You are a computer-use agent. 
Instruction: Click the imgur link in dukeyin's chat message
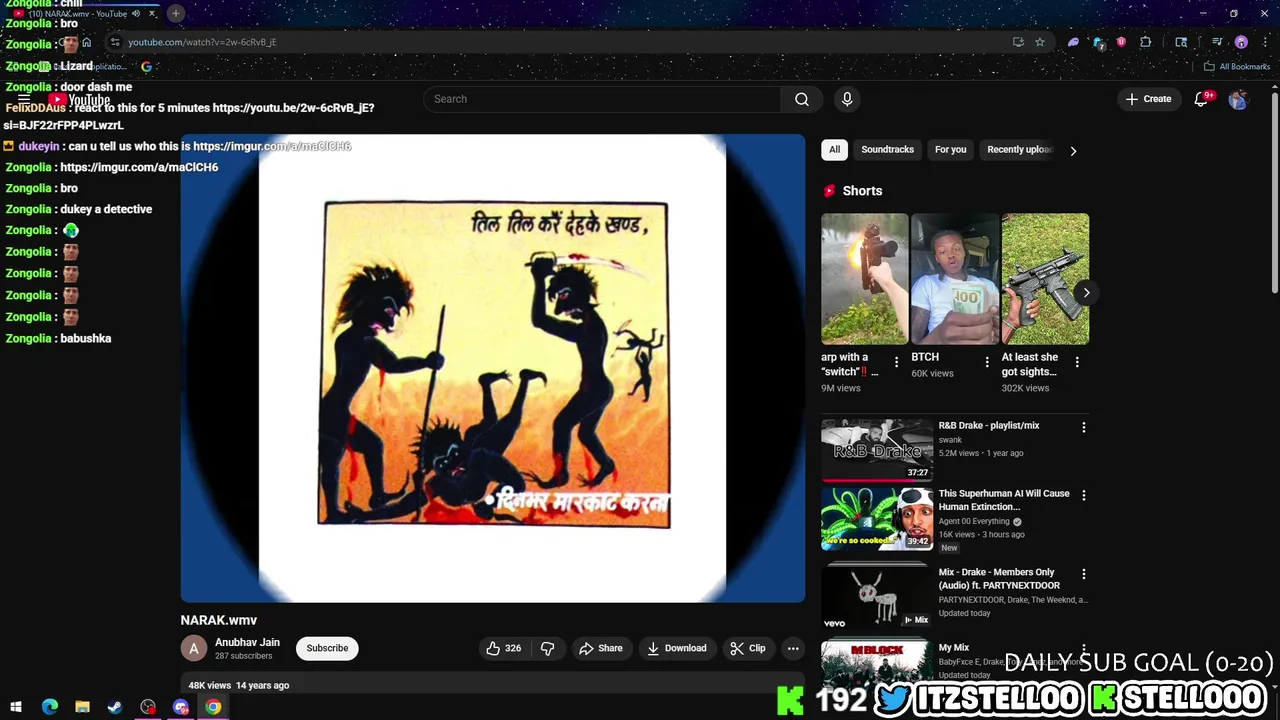click(272, 146)
